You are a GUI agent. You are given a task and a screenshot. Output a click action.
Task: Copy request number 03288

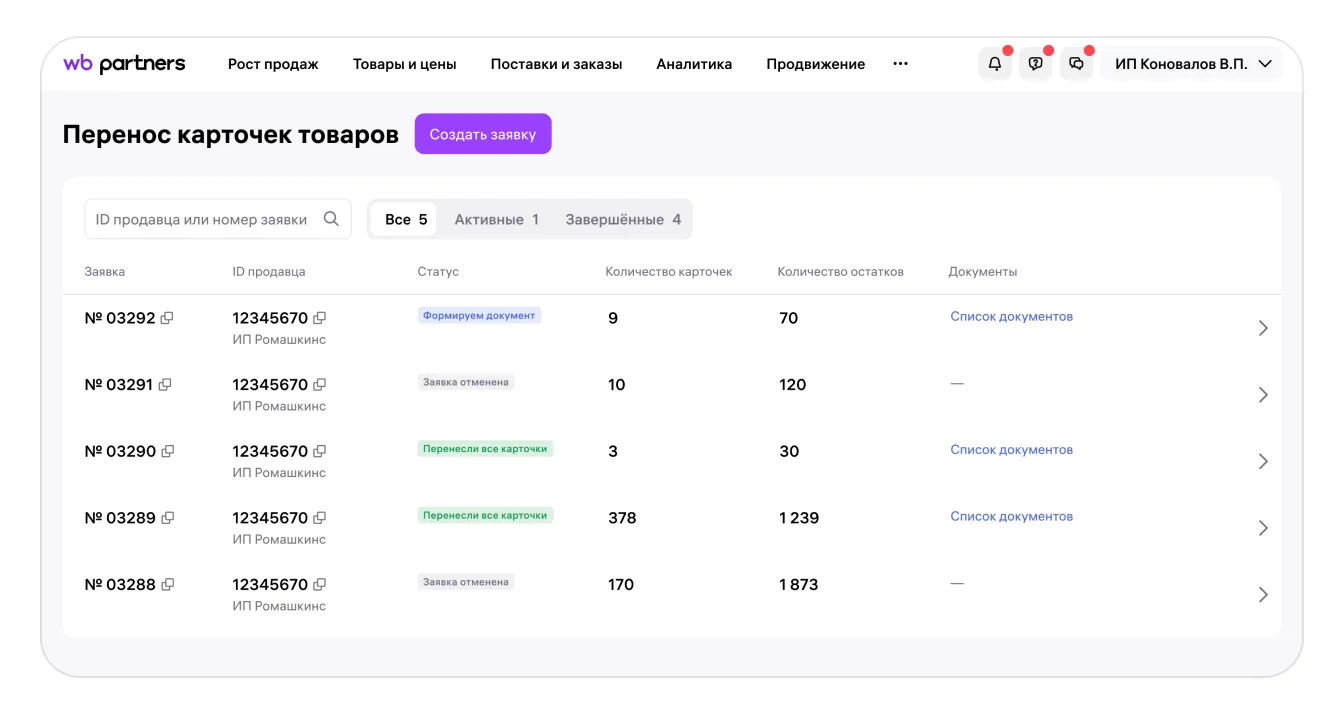[x=168, y=584]
